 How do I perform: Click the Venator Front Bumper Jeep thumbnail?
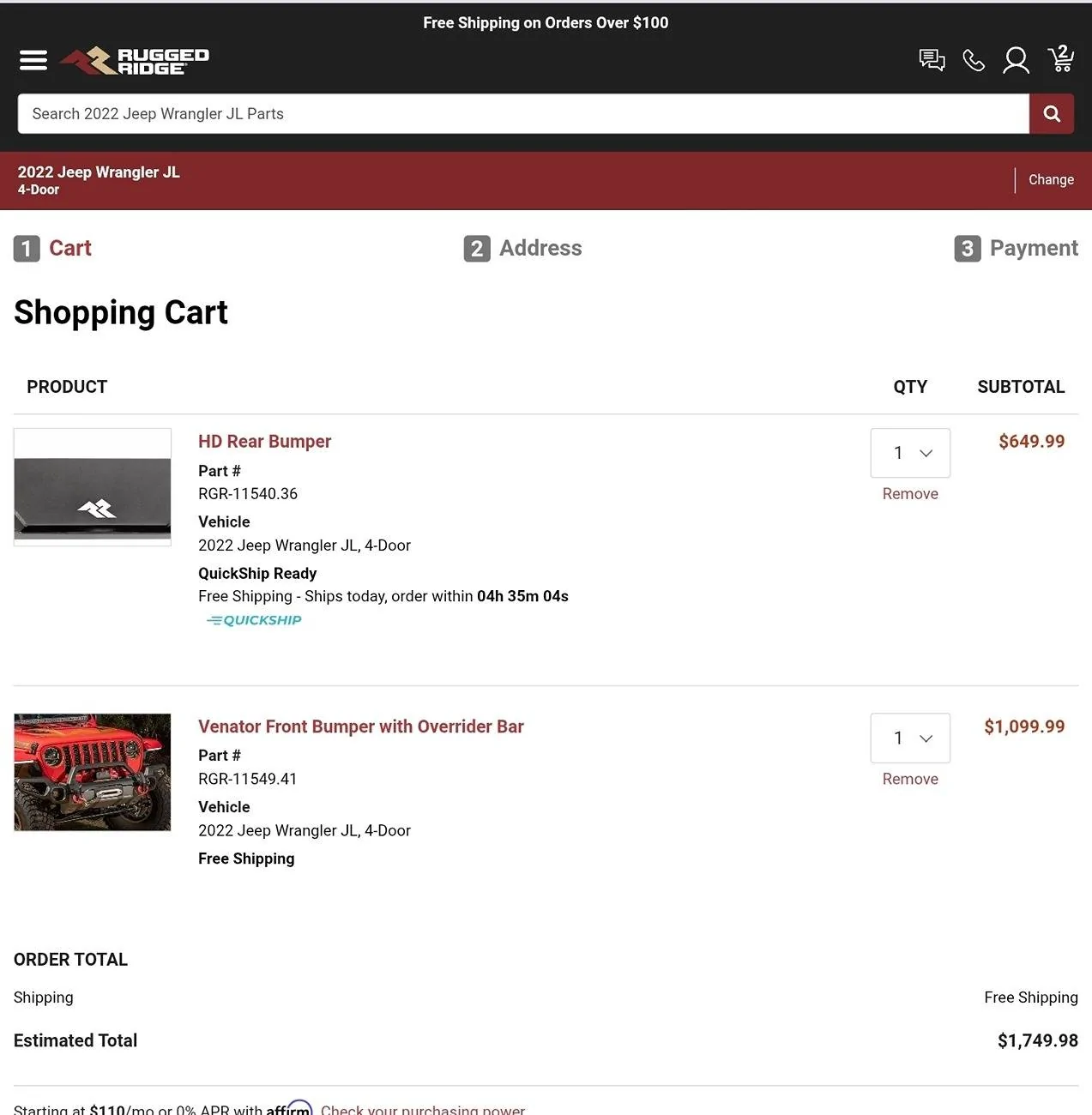click(93, 772)
